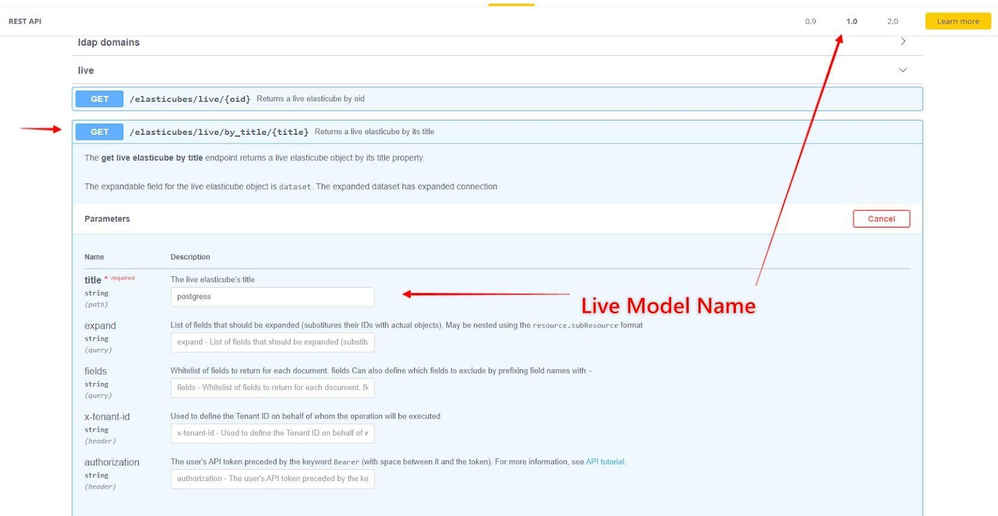Viewport: 998px width, 516px height.
Task: Switch to the 2.0 API version tab
Action: point(892,21)
